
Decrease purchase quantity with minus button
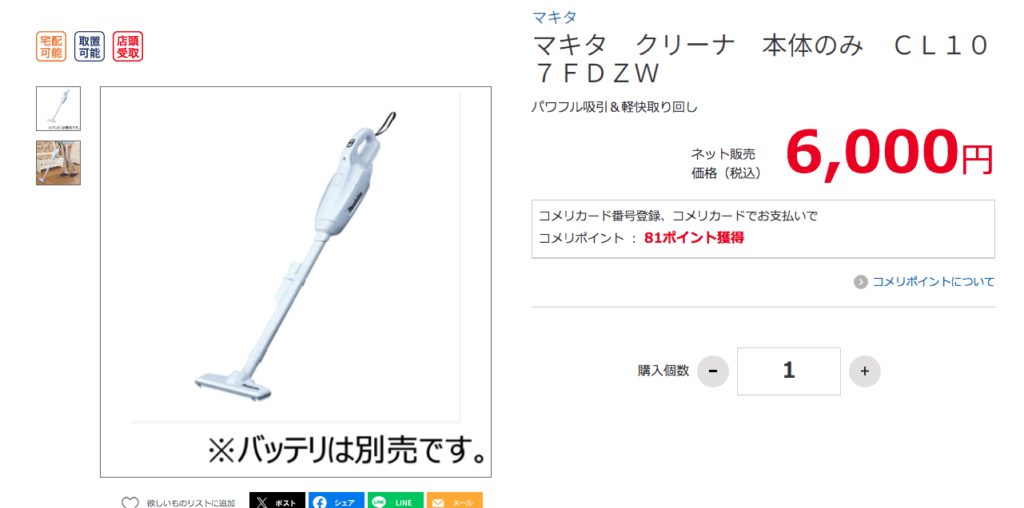pos(713,372)
